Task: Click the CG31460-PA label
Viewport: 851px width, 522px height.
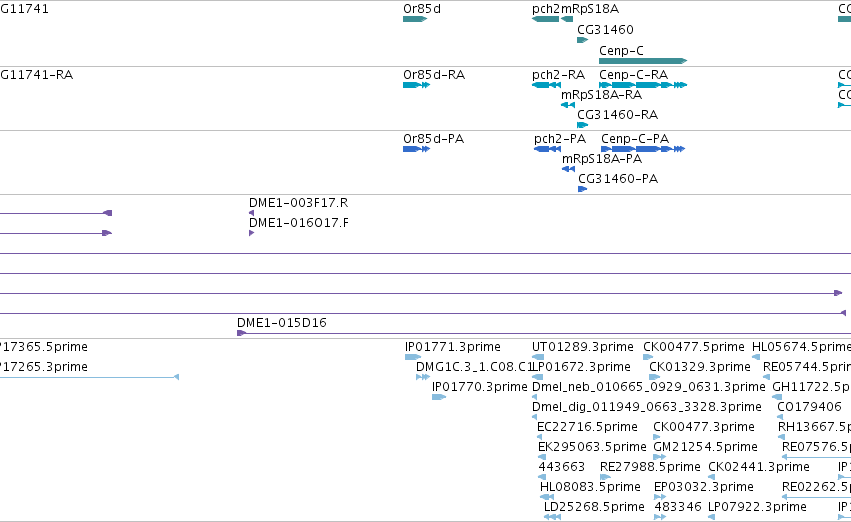Action: [x=618, y=179]
